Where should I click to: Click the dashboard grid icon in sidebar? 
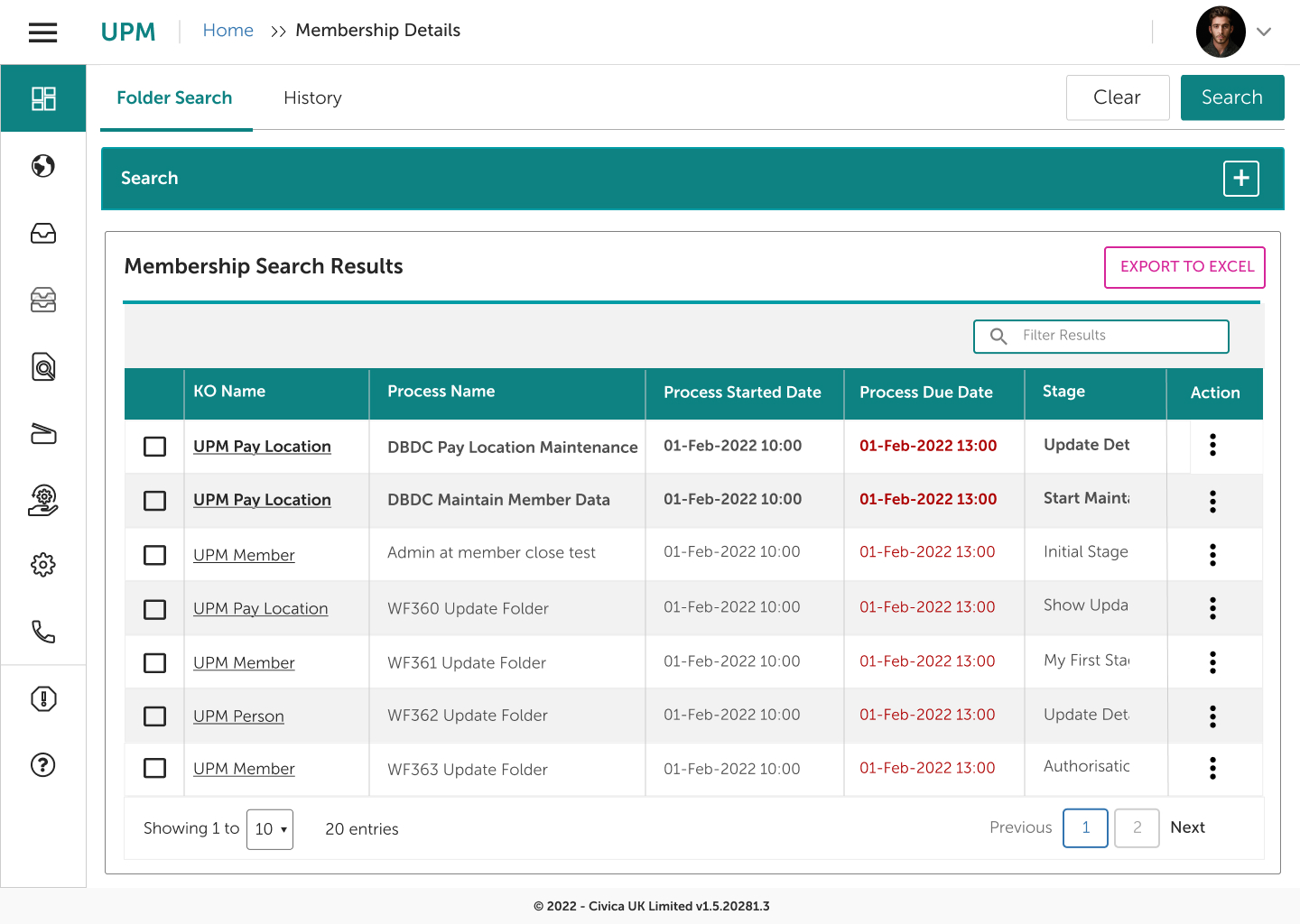(43, 98)
